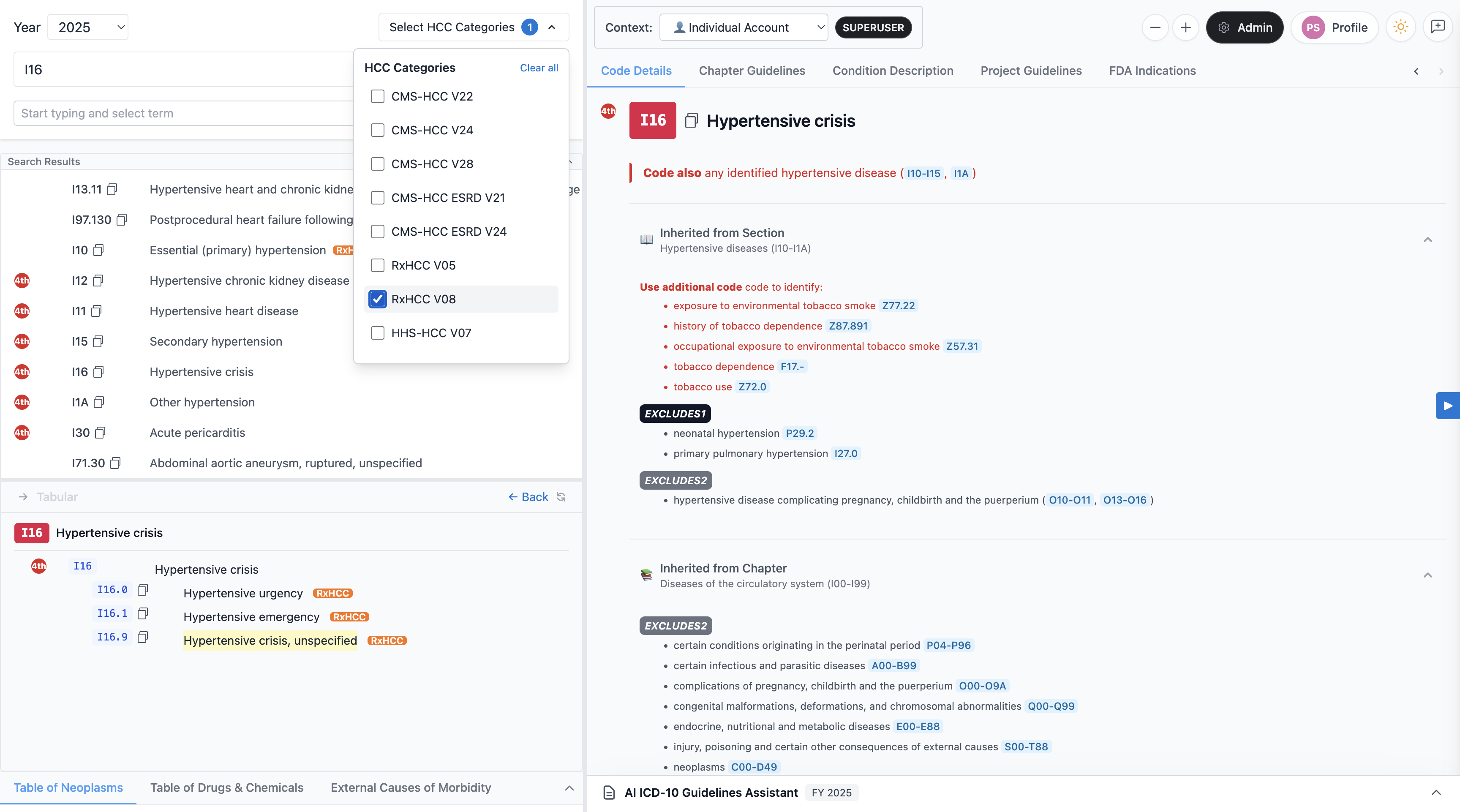Click Clear all HCC categories

539,68
